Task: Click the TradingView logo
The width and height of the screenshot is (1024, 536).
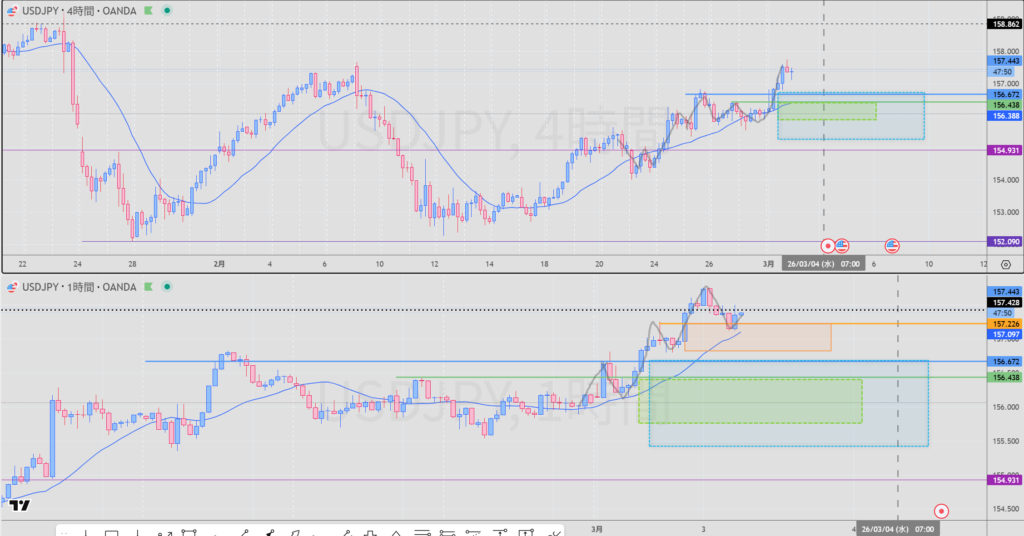Action: 18,506
